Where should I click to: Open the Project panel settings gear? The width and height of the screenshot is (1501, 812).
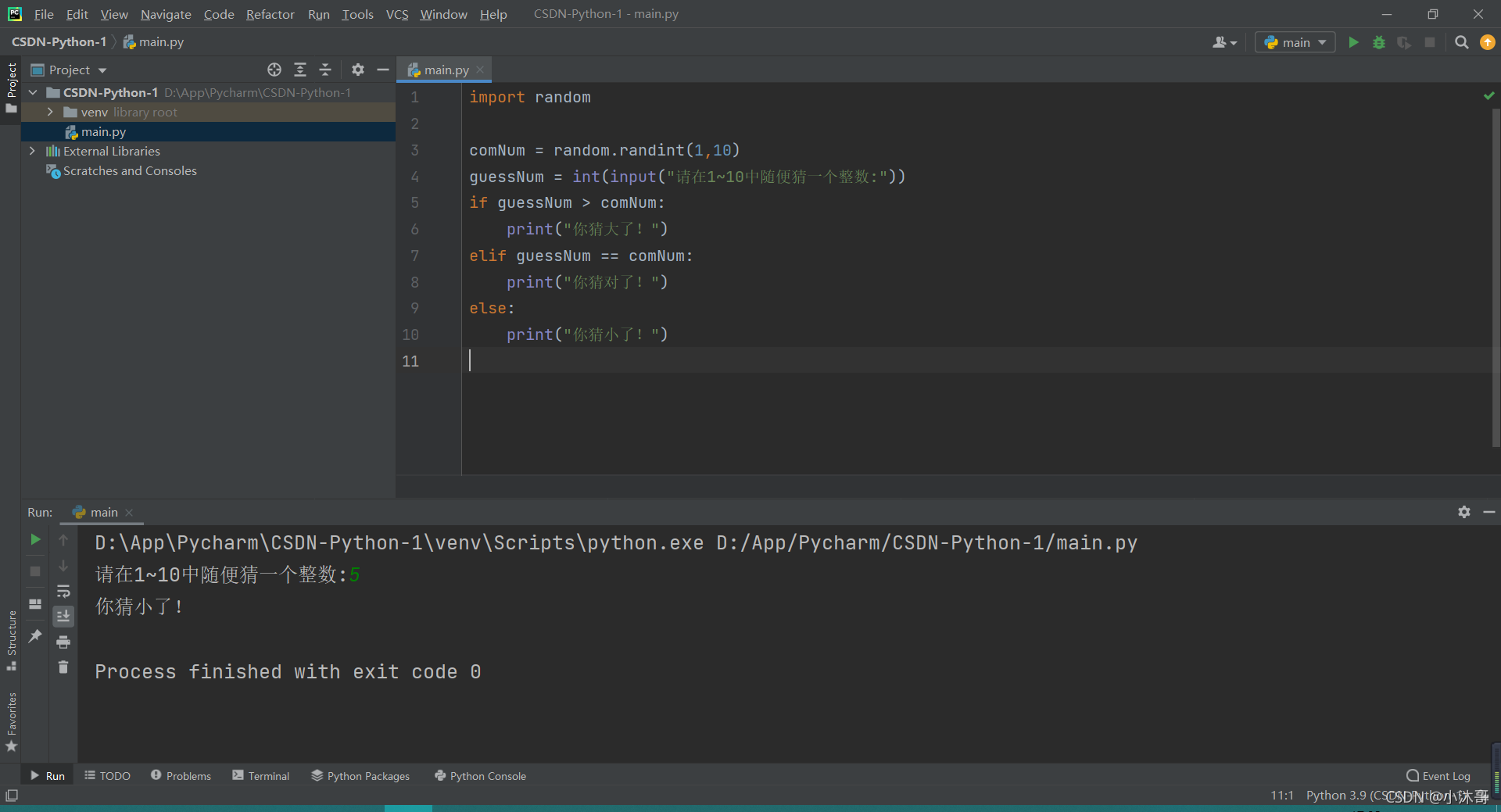(x=358, y=70)
